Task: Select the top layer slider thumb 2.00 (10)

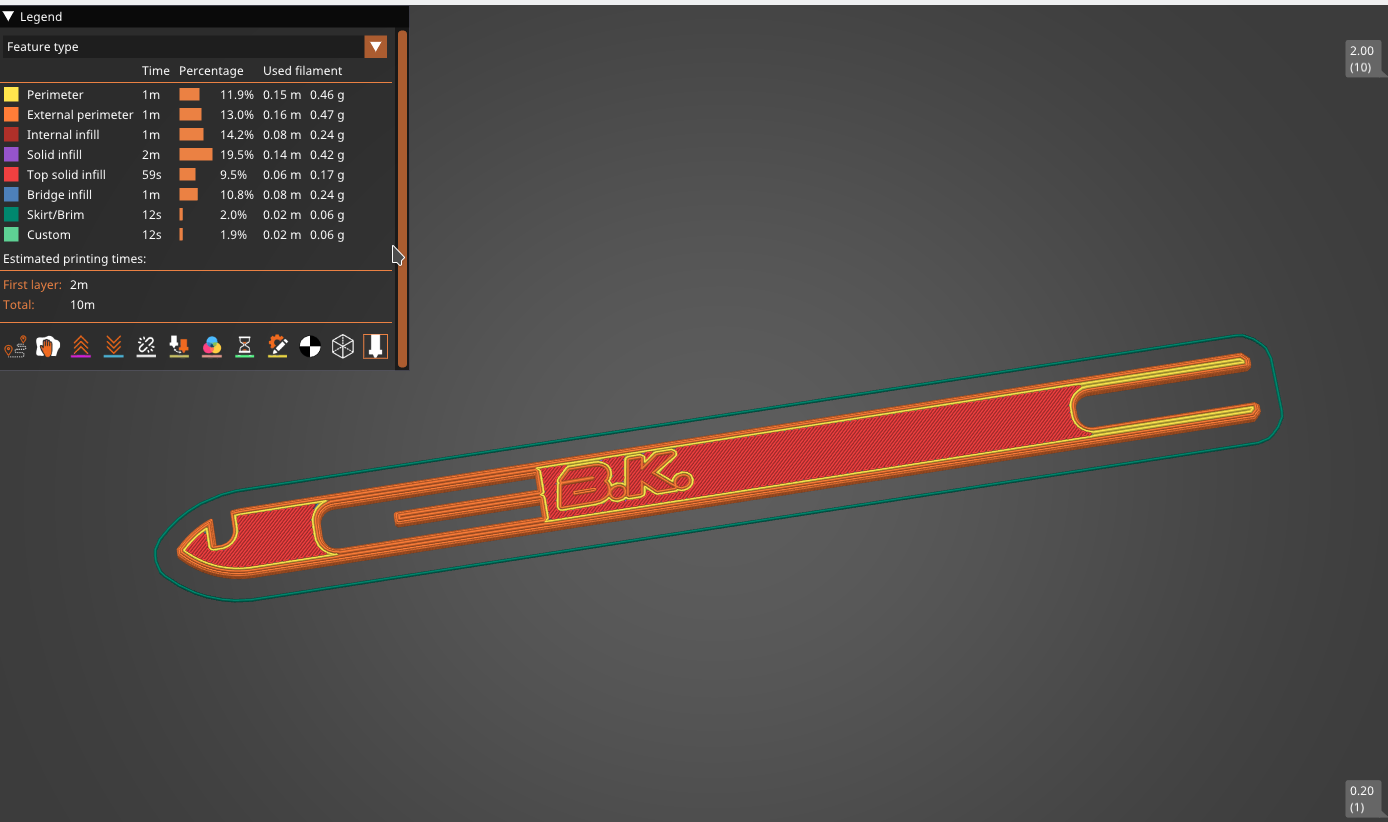Action: pyautogui.click(x=1363, y=59)
